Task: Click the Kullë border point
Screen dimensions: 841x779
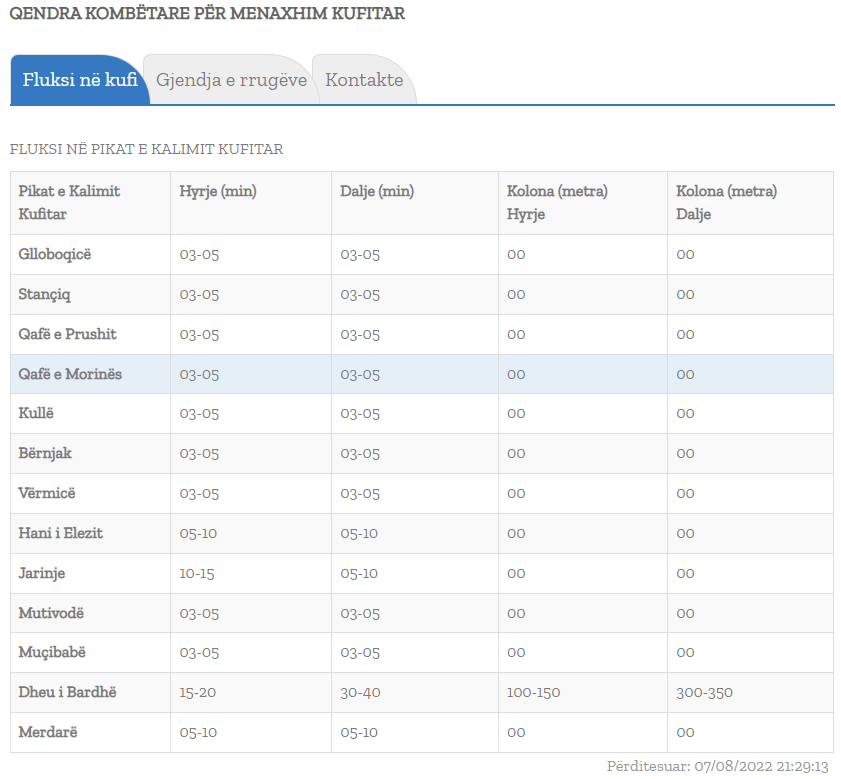Action: 37,413
